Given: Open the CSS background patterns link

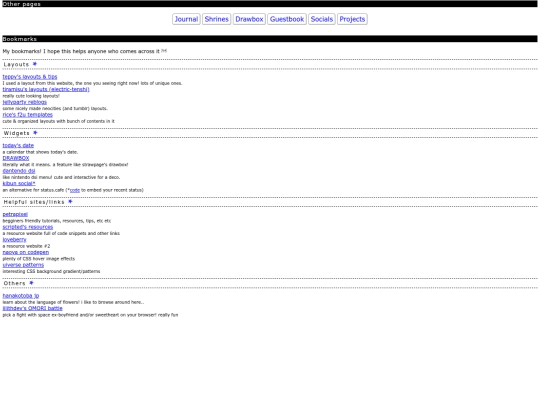Looking at the screenshot, I should (23, 265).
